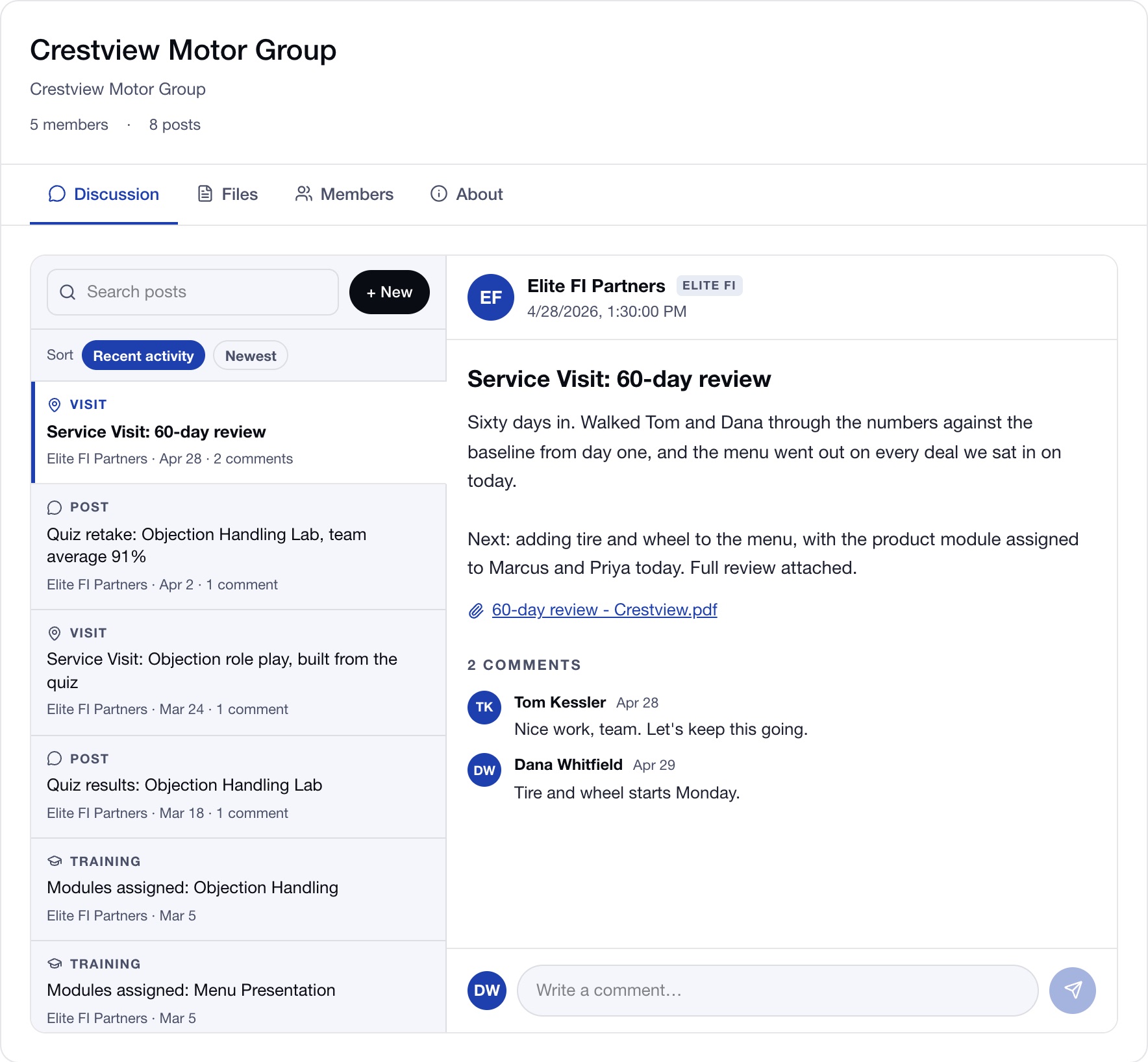This screenshot has width=1148, height=1062.
Task: Open the About tab
Action: click(467, 194)
